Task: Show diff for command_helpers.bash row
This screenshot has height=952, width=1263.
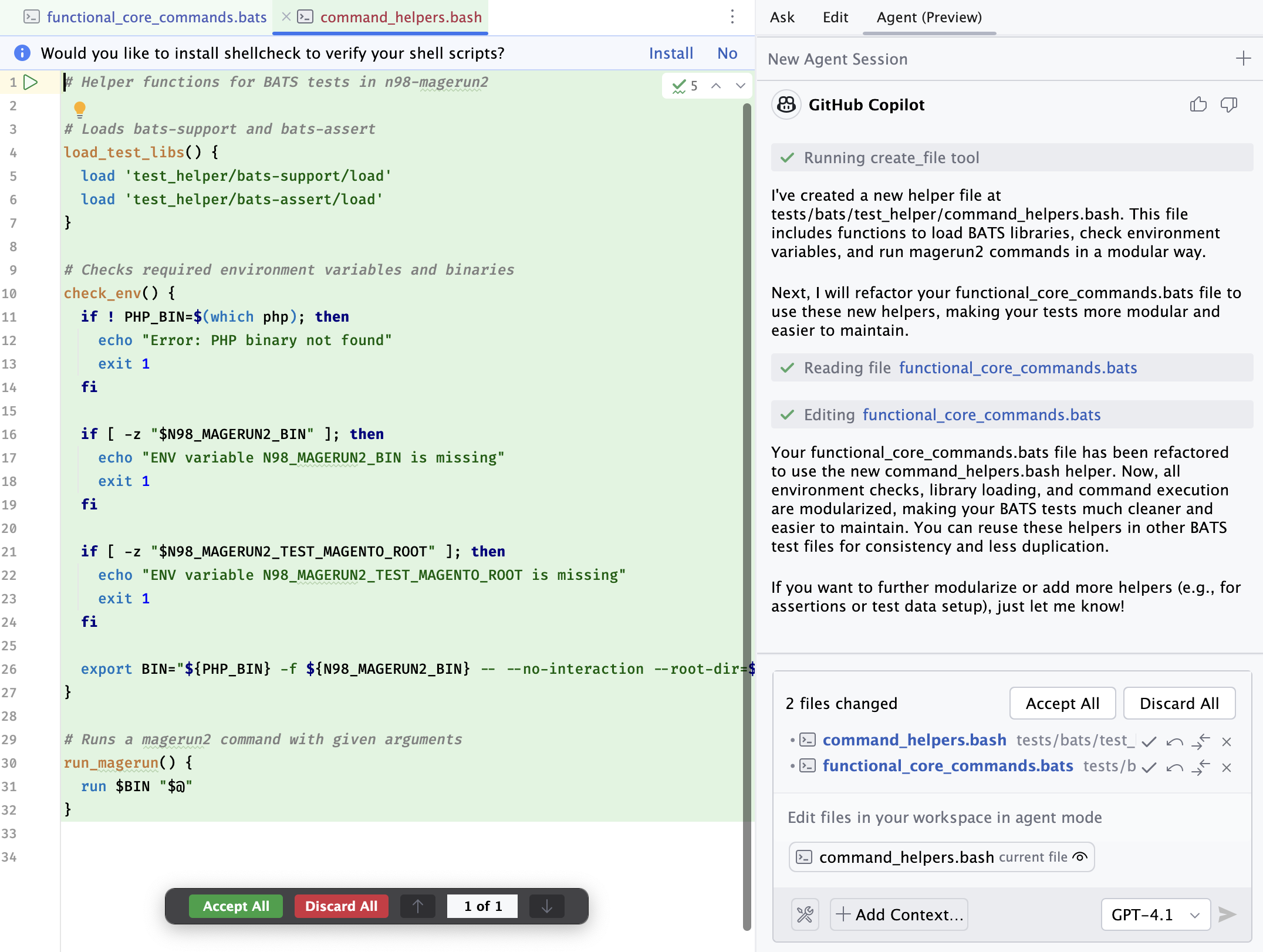Action: [x=1201, y=741]
